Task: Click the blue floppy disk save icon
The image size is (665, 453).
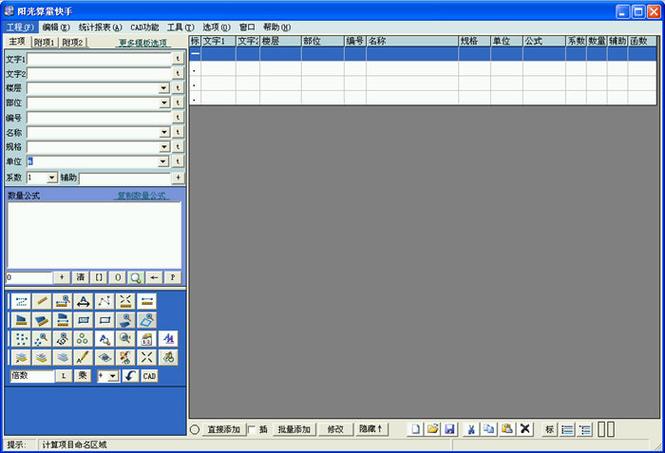Action: coord(450,429)
